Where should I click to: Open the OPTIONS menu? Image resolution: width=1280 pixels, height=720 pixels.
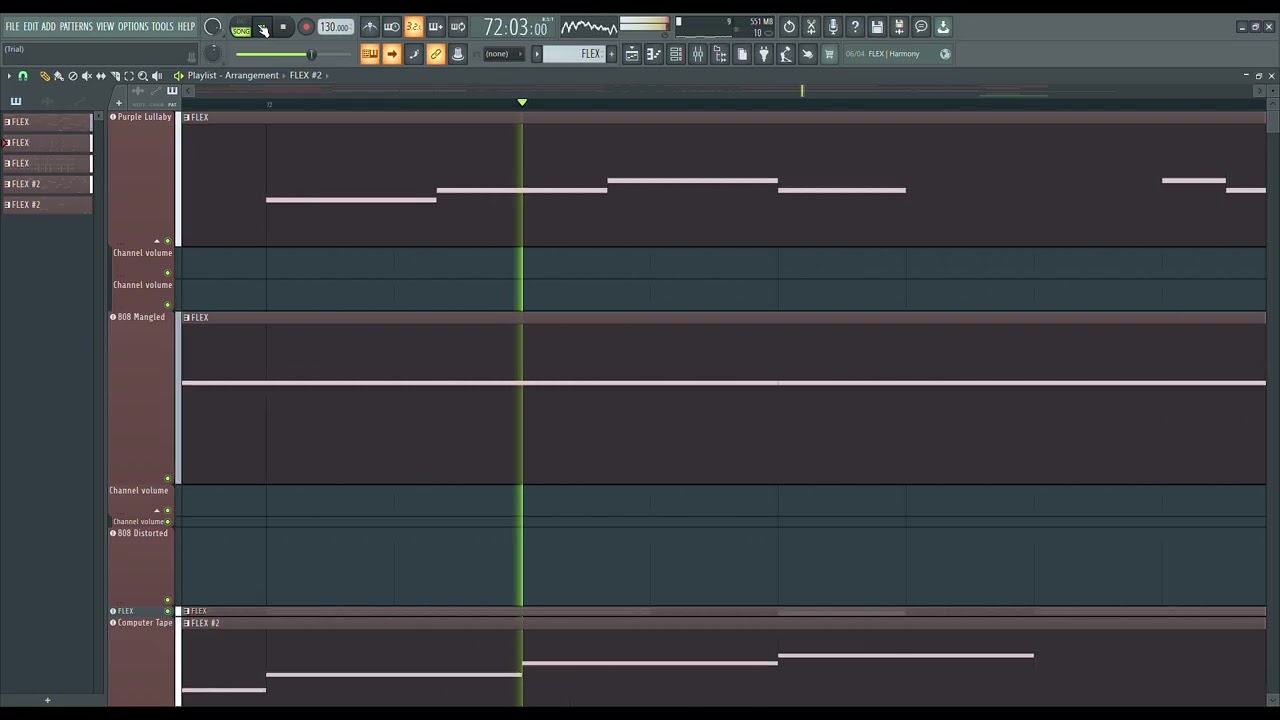[x=133, y=27]
